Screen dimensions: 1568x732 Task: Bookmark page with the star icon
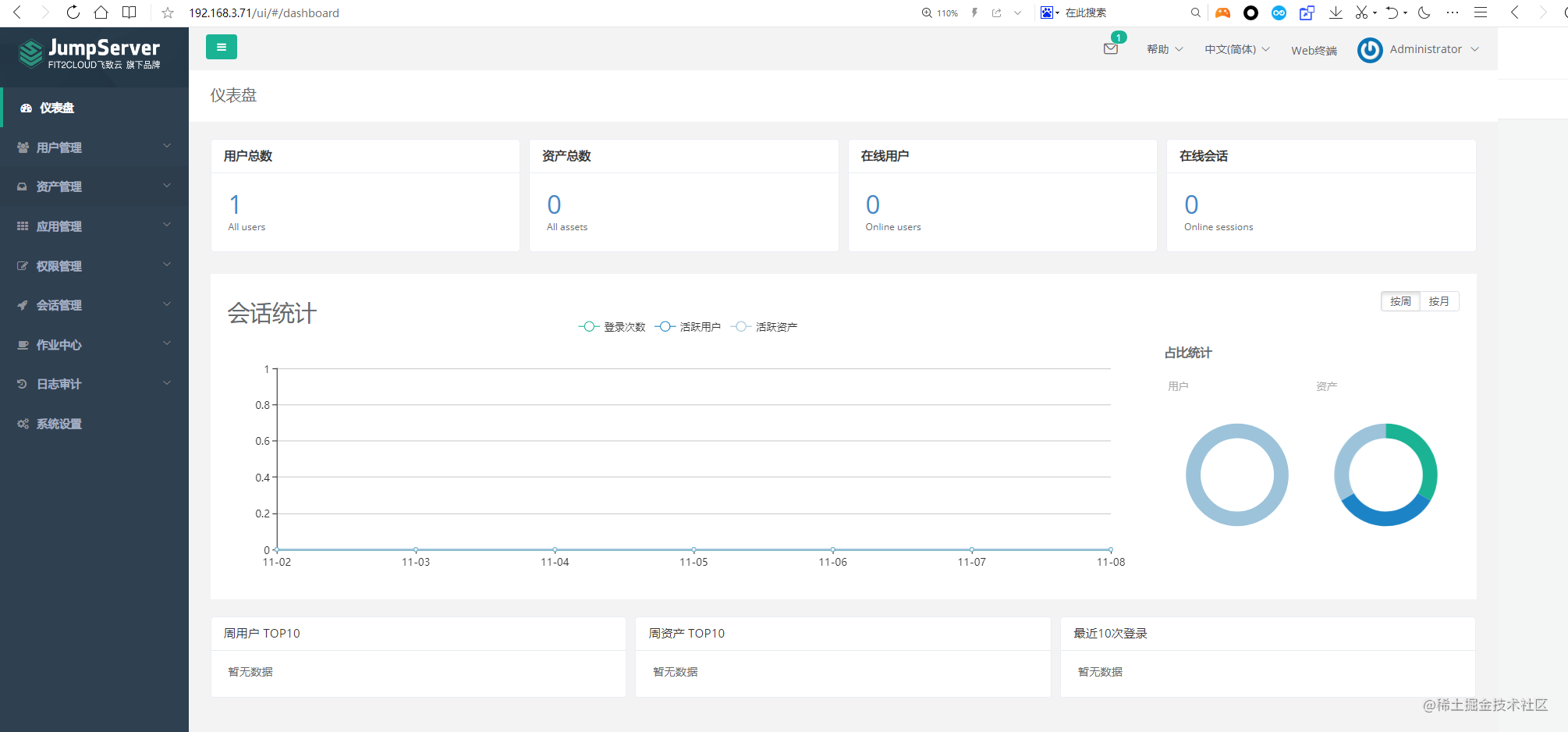pyautogui.click(x=168, y=12)
